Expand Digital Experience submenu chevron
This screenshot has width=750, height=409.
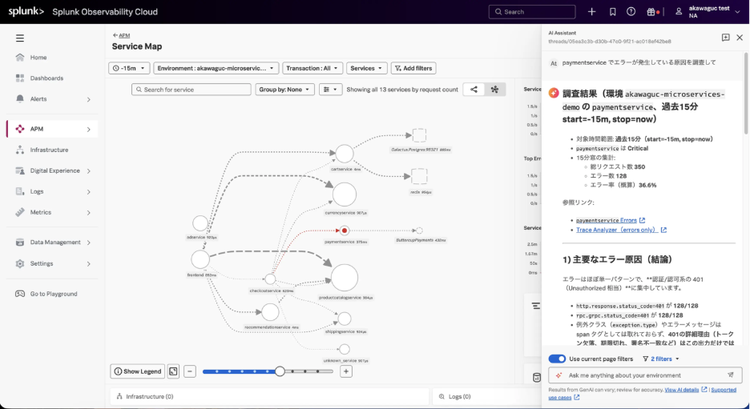[88, 171]
